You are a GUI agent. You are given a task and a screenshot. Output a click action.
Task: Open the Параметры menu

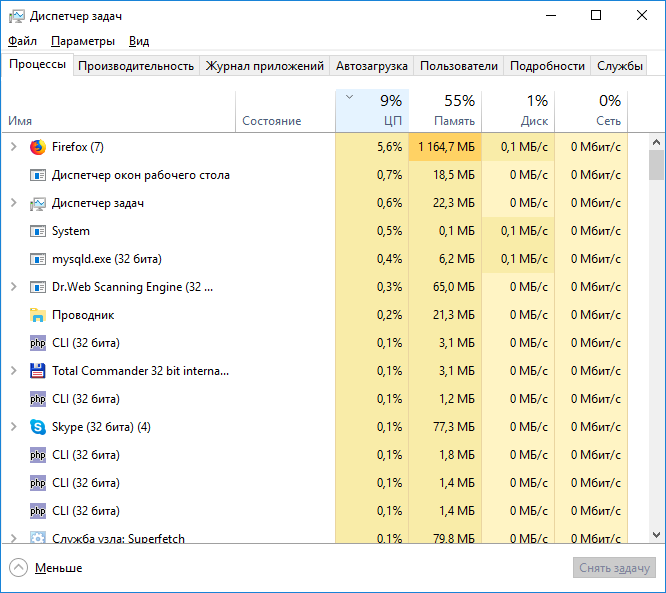[x=83, y=41]
